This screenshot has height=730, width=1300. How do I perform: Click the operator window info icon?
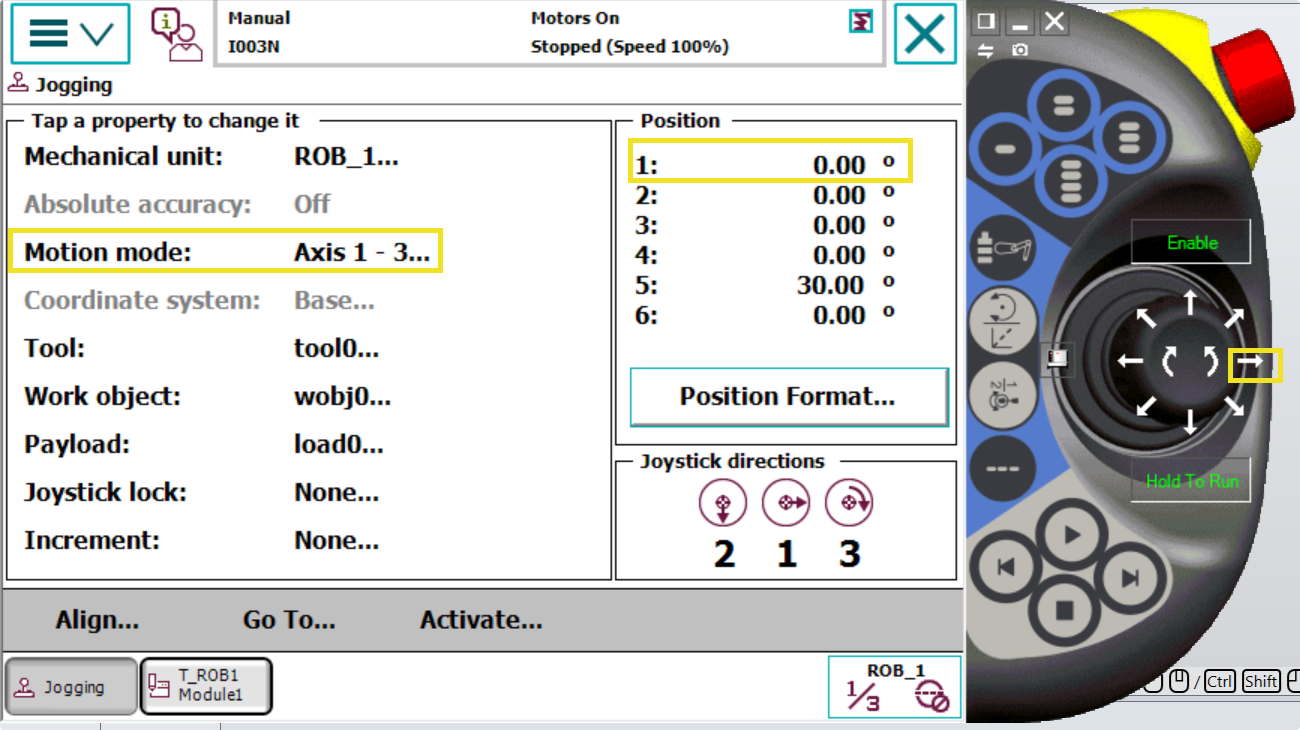coord(175,34)
